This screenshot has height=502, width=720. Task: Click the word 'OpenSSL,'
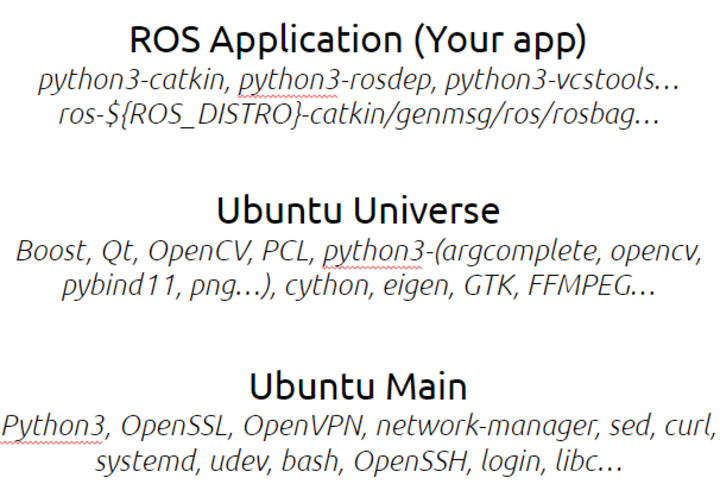177,426
